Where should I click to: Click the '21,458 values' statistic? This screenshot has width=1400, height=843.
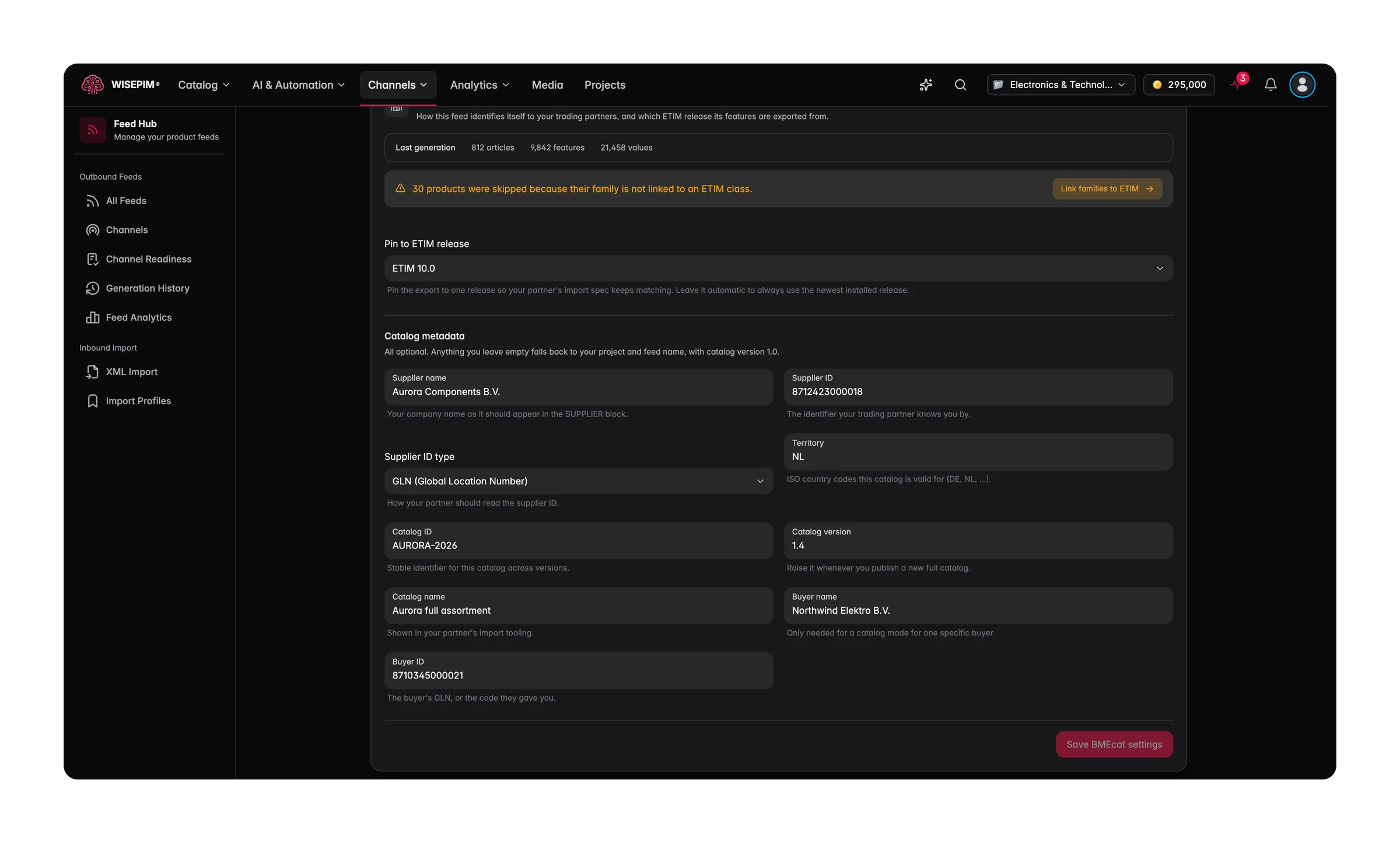click(x=626, y=148)
